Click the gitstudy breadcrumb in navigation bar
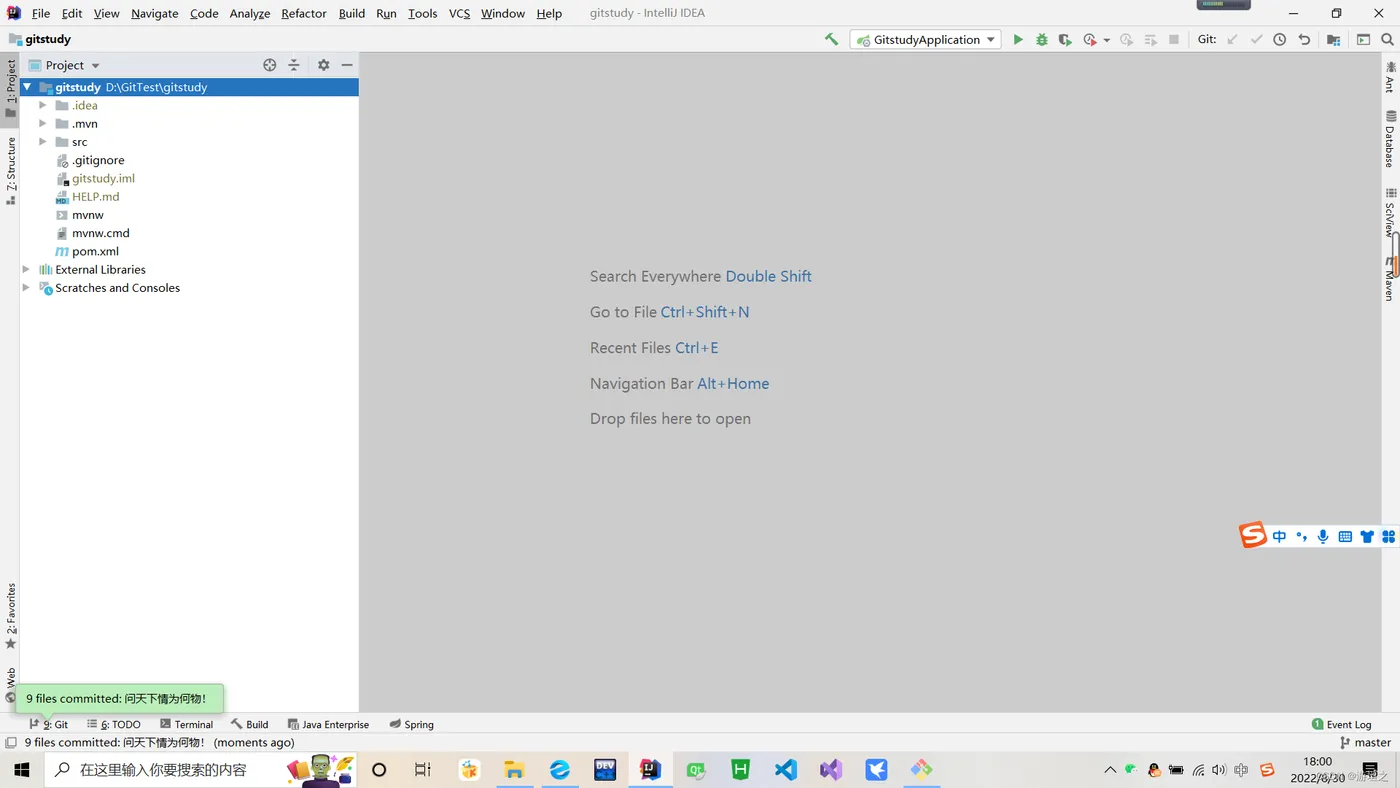The height and width of the screenshot is (788, 1400). [x=39, y=39]
